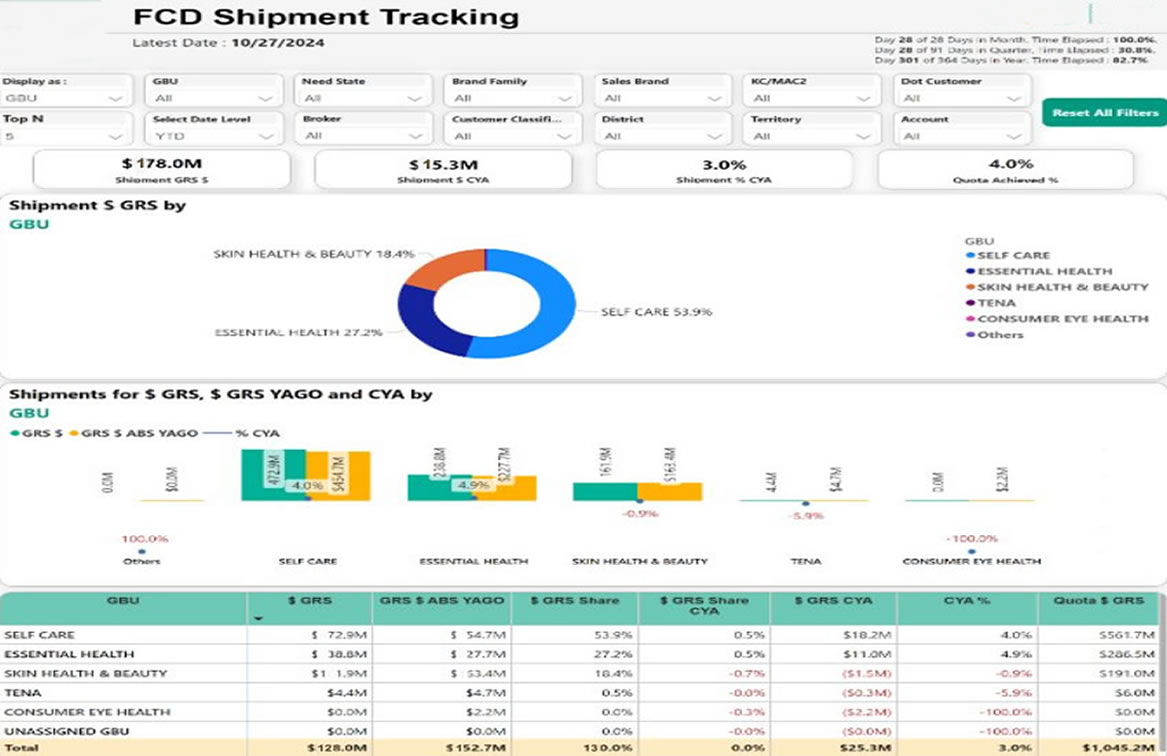Click the sort arrow on the $ GRS column

[258, 618]
